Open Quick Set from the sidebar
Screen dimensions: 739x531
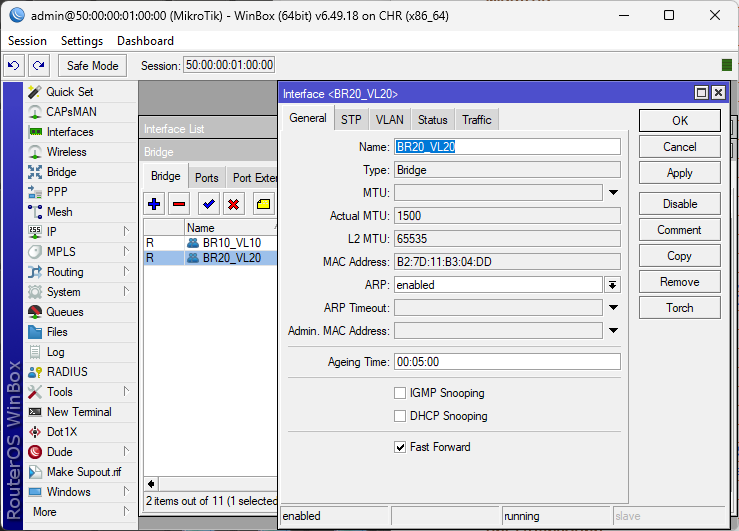tap(69, 92)
